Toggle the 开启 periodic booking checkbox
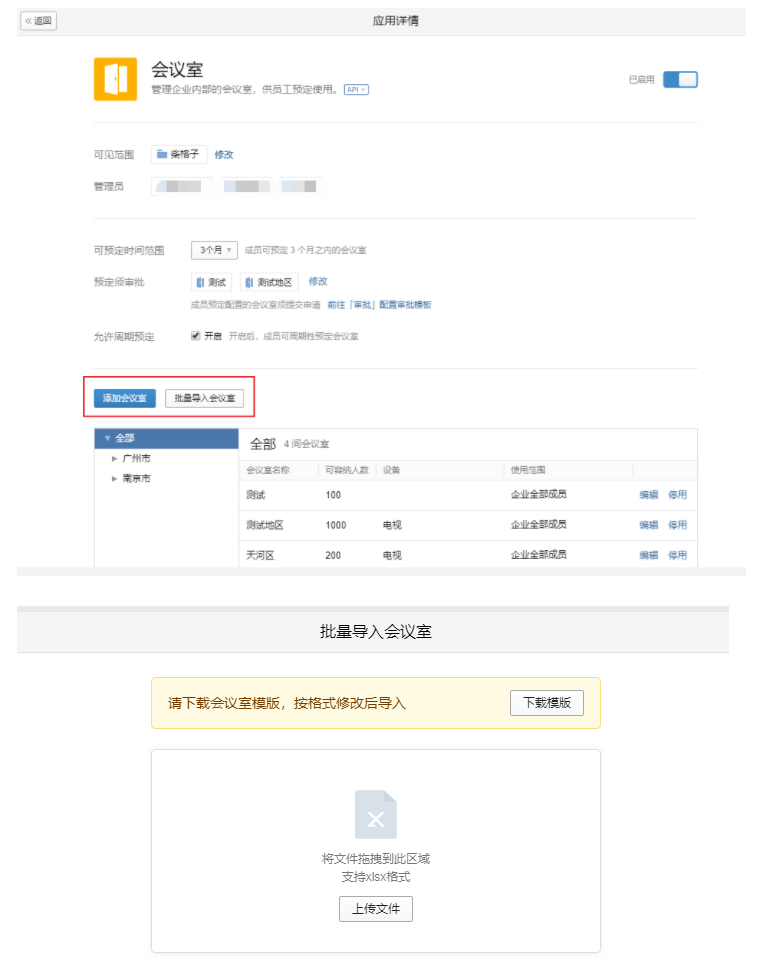The width and height of the screenshot is (759, 979). pyautogui.click(x=195, y=336)
